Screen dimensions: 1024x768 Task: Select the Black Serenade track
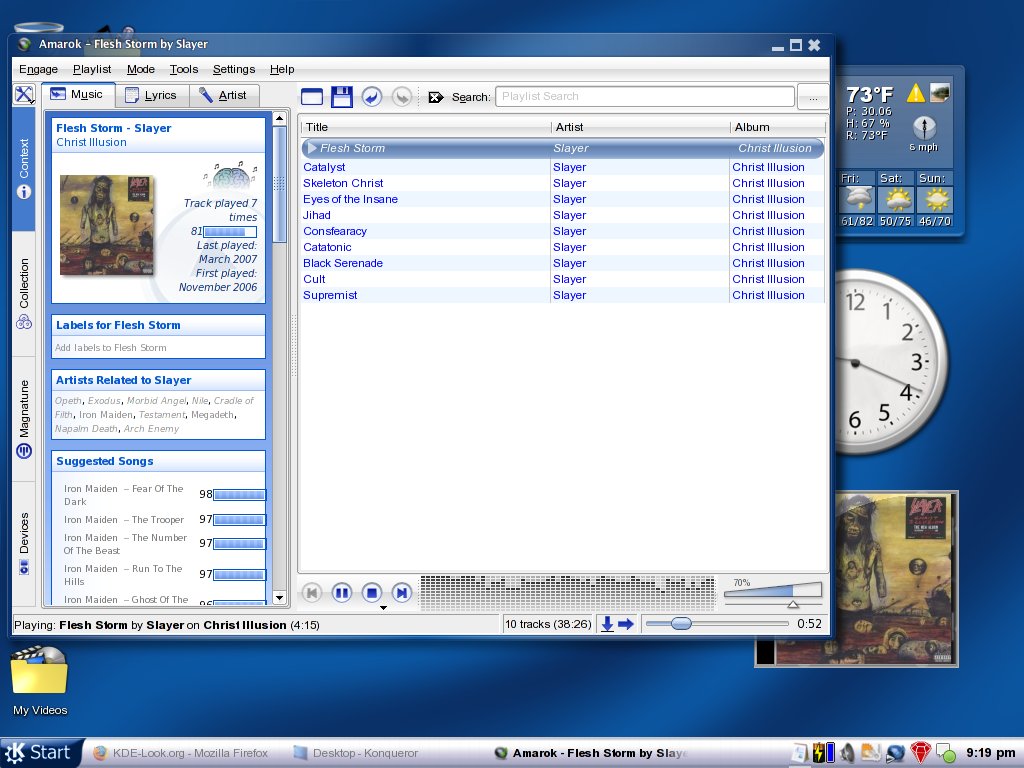coord(562,263)
